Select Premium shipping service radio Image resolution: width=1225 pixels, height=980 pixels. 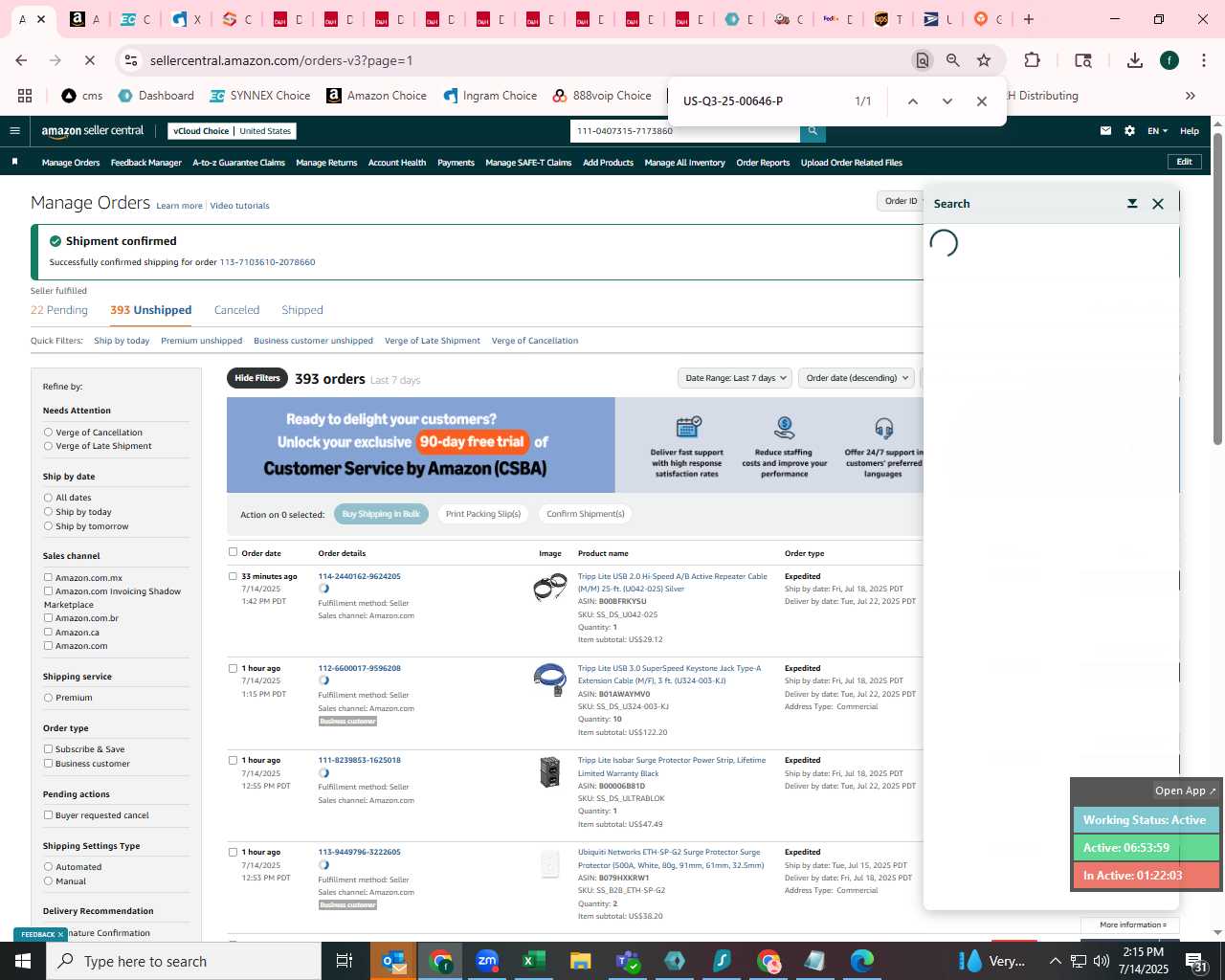[x=48, y=698]
